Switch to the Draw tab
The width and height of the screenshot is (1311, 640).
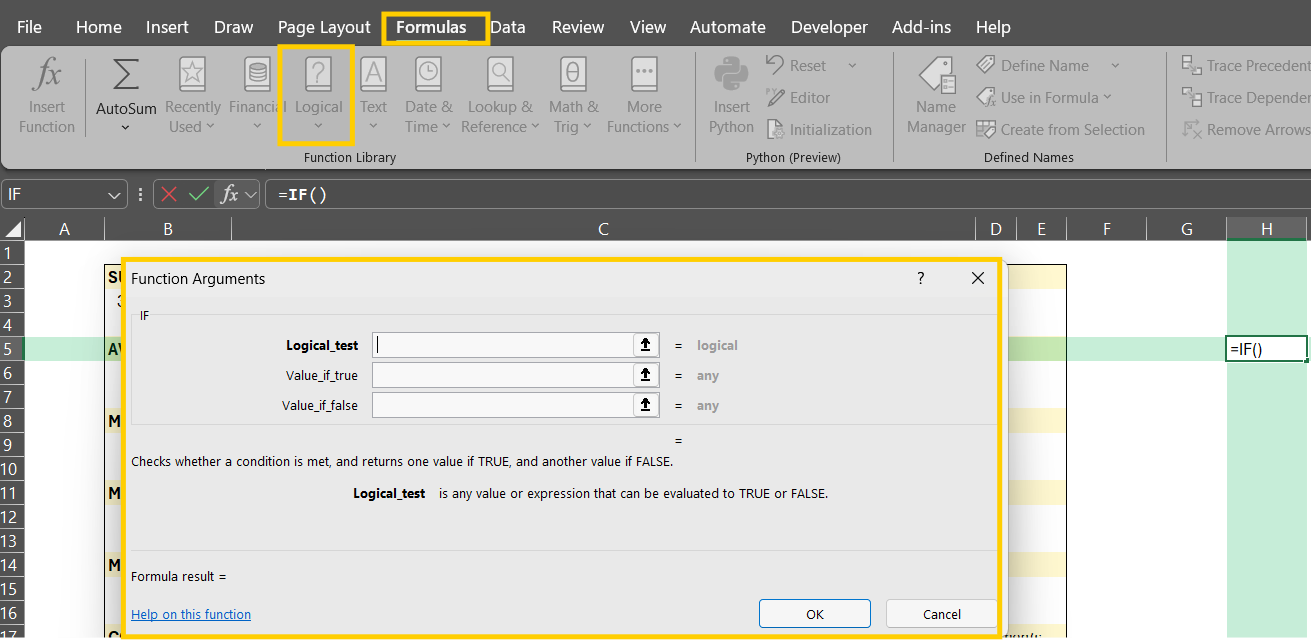point(234,27)
